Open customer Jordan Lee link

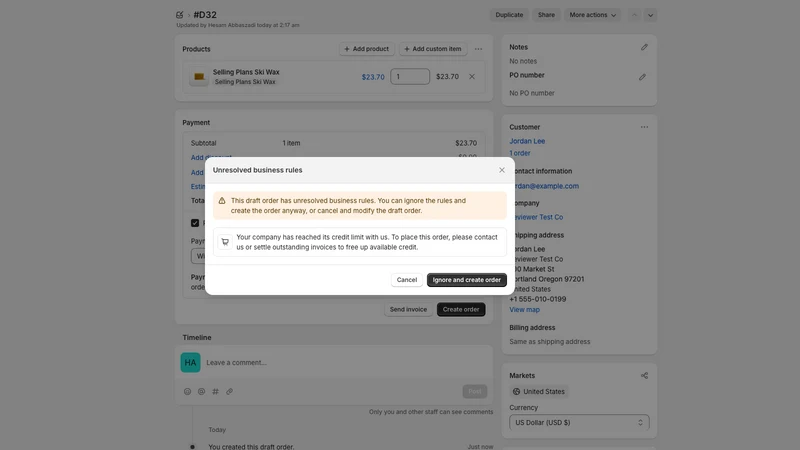527,141
